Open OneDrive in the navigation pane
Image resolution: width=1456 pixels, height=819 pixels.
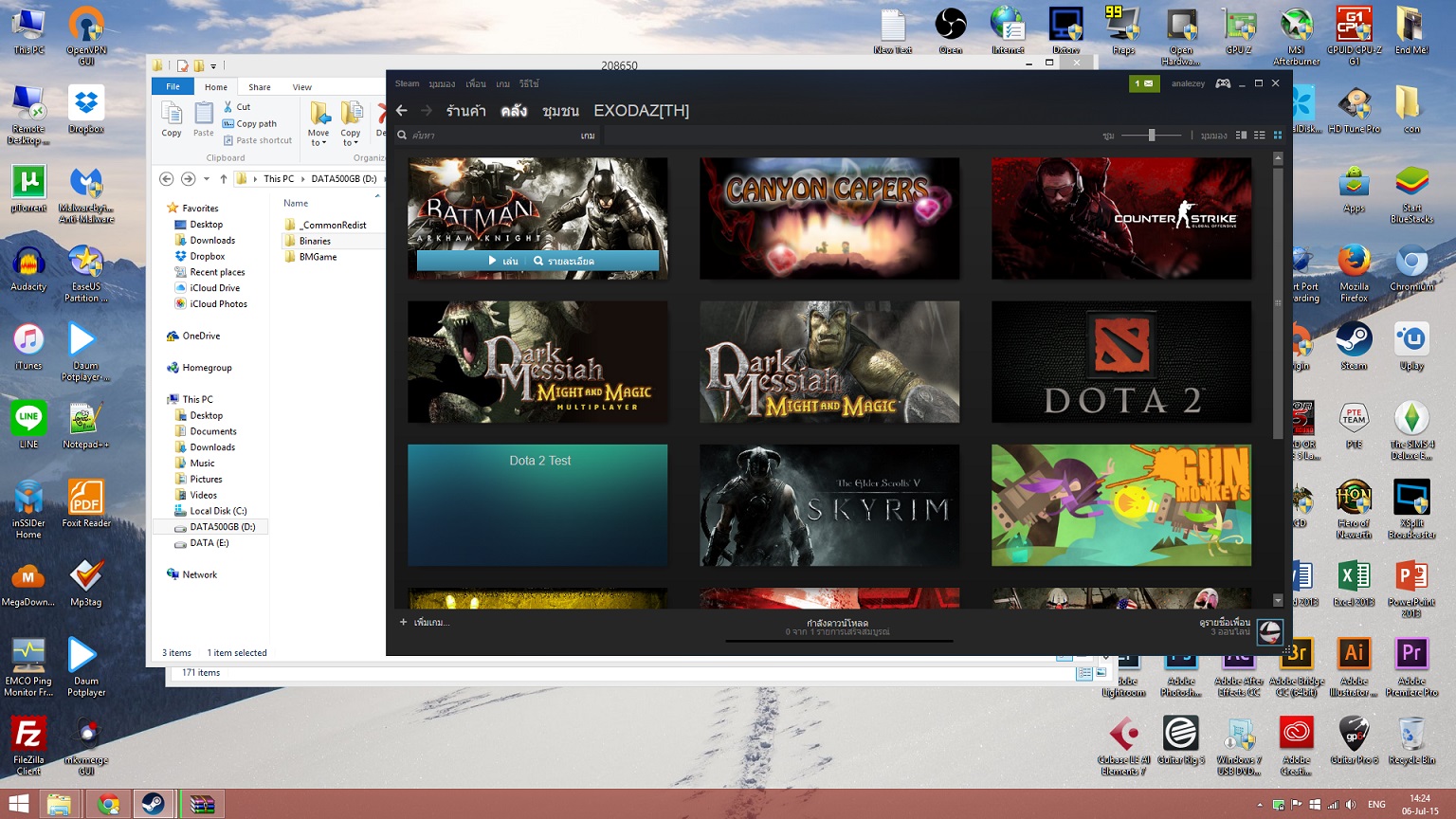193,336
